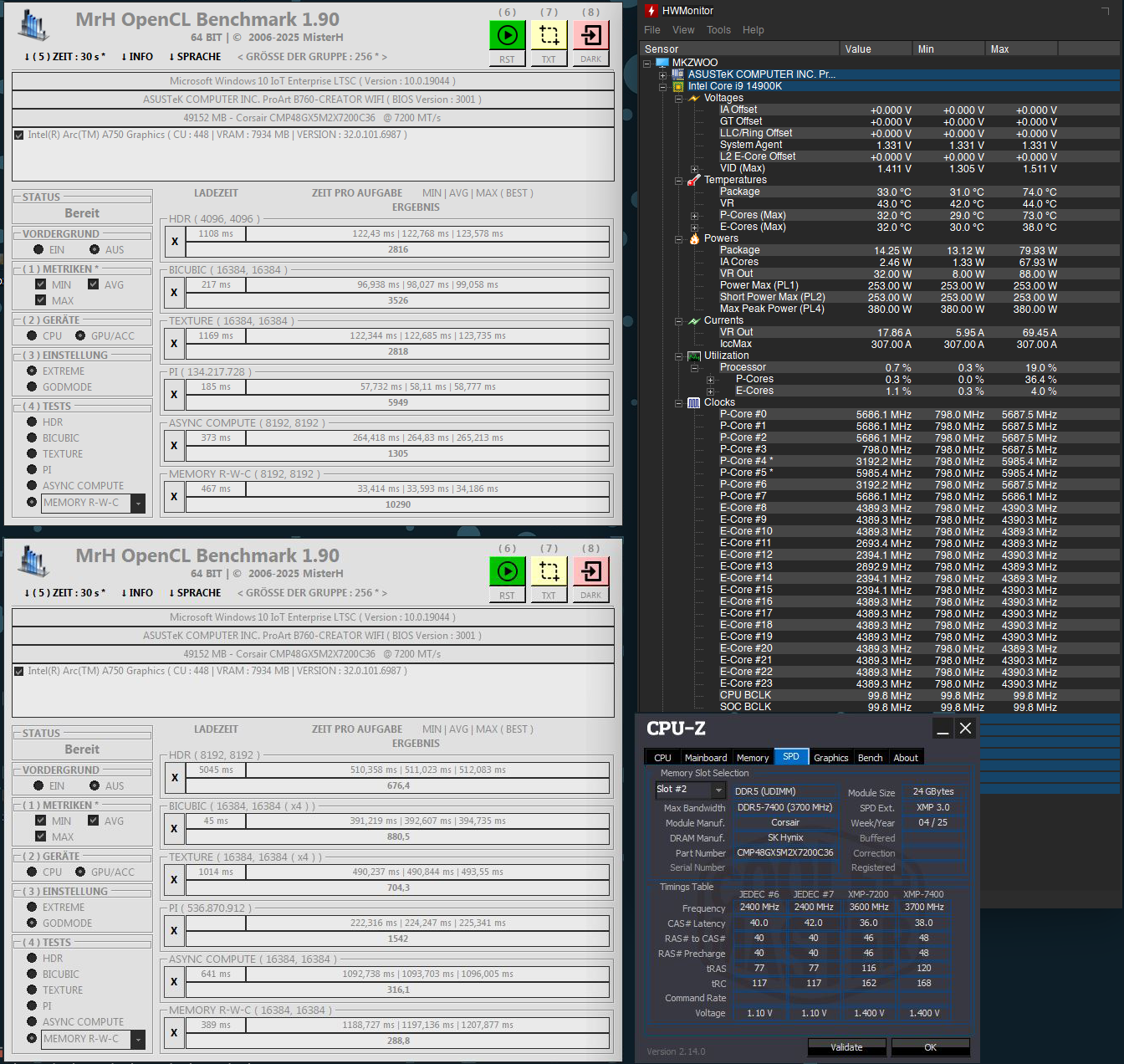
Task: Toggle MAX metric checkbox in bottom benchmark window
Action: 40,836
